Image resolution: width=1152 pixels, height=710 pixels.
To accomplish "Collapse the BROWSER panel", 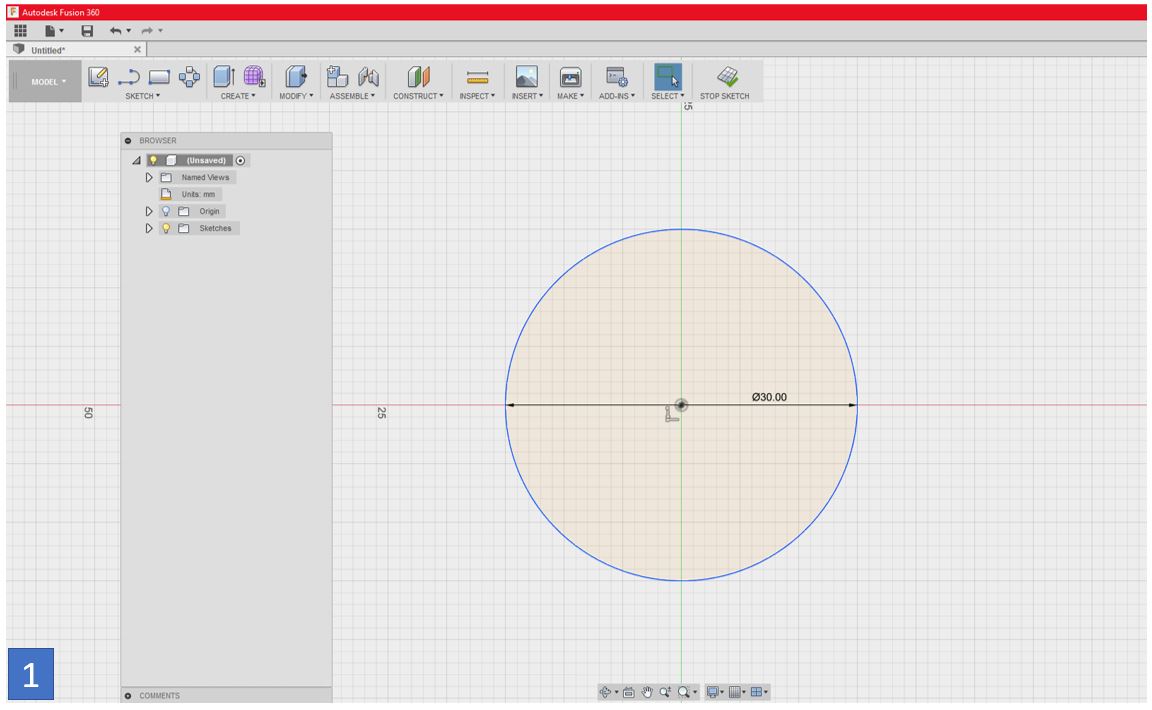I will pyautogui.click(x=128, y=140).
